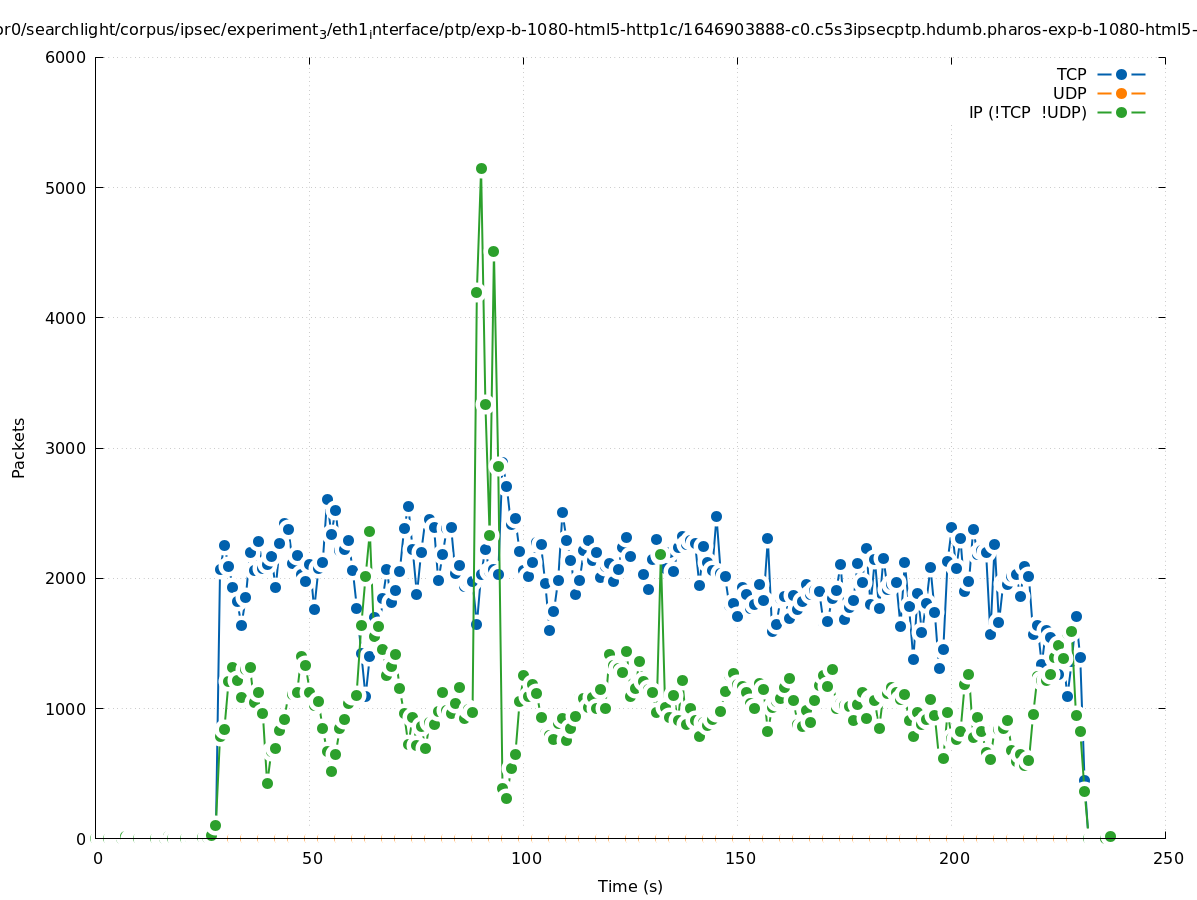This screenshot has height=900, width=1197.
Task: Click the Time (s) x-axis label
Action: tap(630, 886)
